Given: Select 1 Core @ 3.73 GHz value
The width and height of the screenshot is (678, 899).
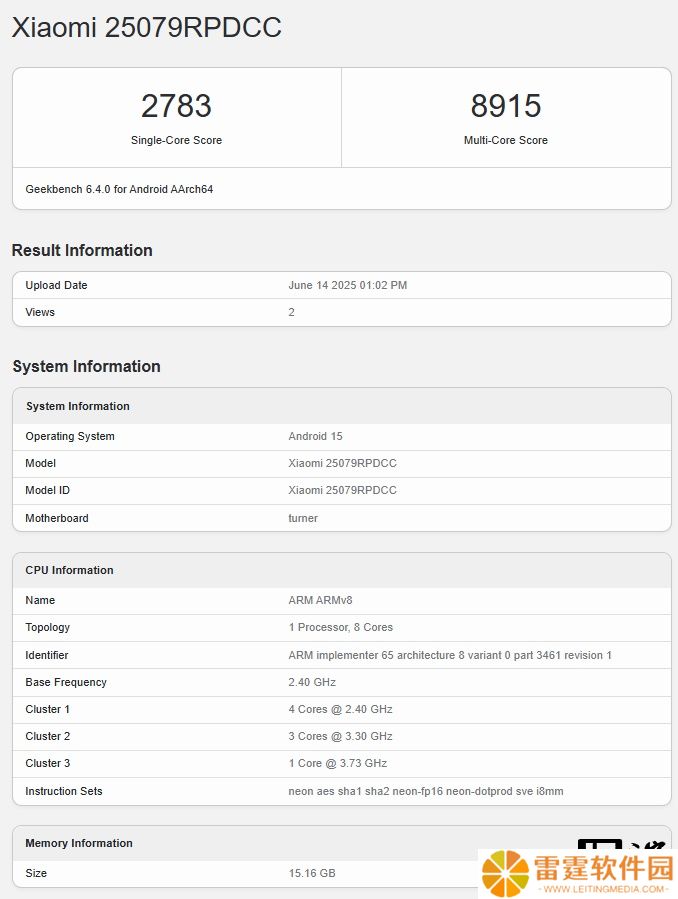Looking at the screenshot, I should click(338, 763).
